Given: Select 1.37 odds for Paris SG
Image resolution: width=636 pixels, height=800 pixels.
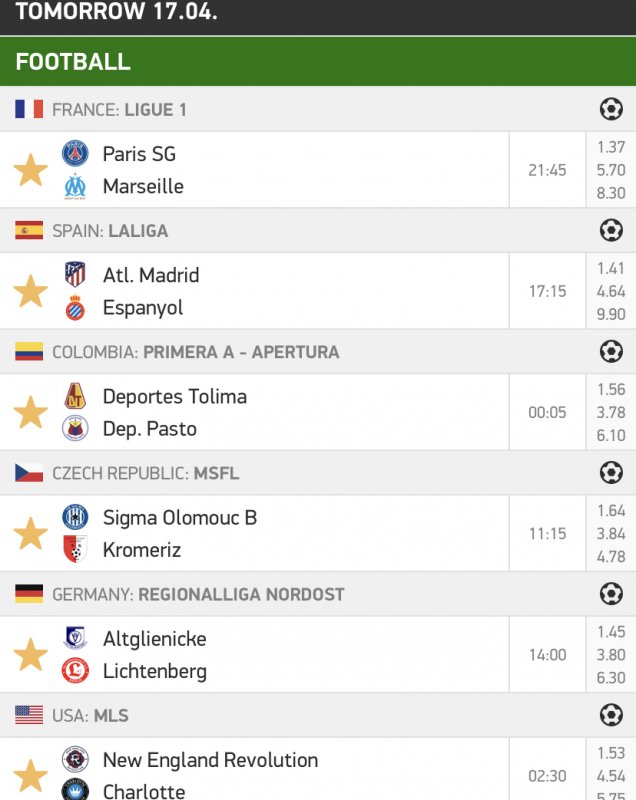Looking at the screenshot, I should point(610,147).
